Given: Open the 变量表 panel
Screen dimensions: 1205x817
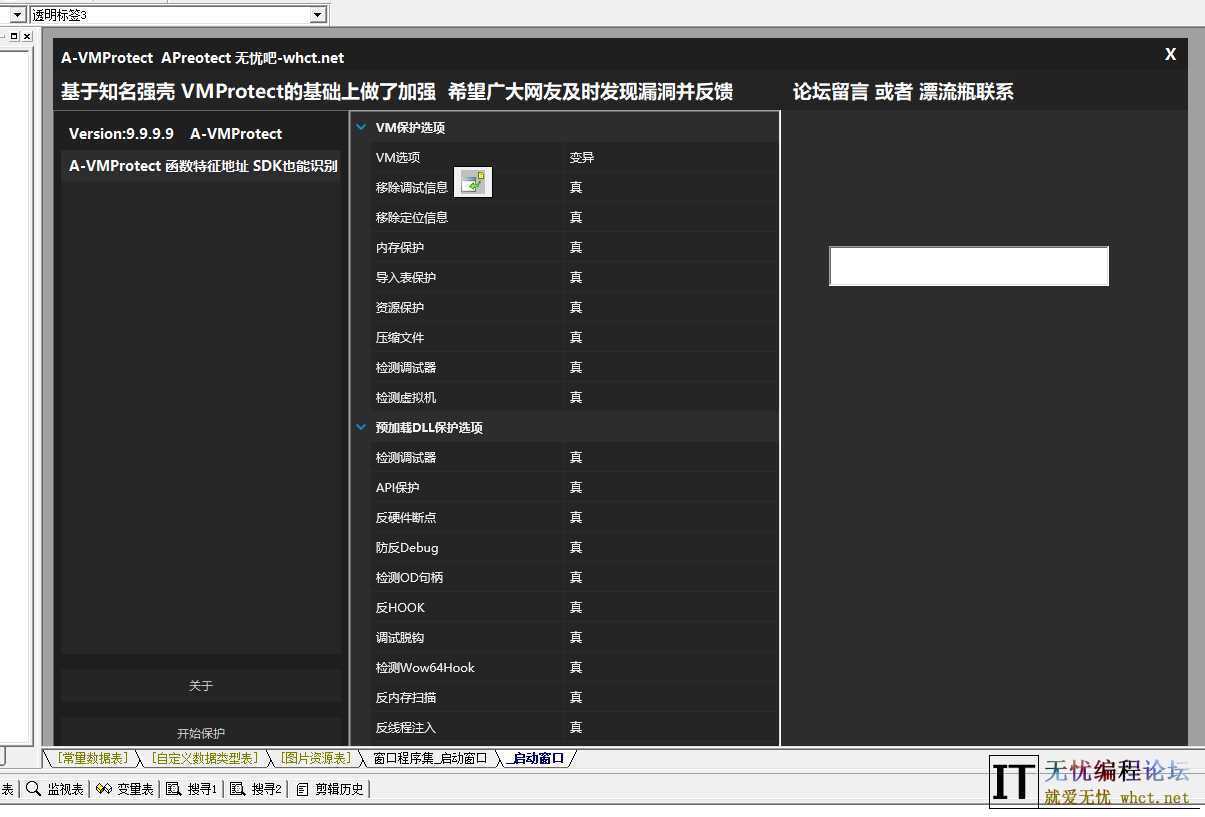Looking at the screenshot, I should (x=125, y=789).
